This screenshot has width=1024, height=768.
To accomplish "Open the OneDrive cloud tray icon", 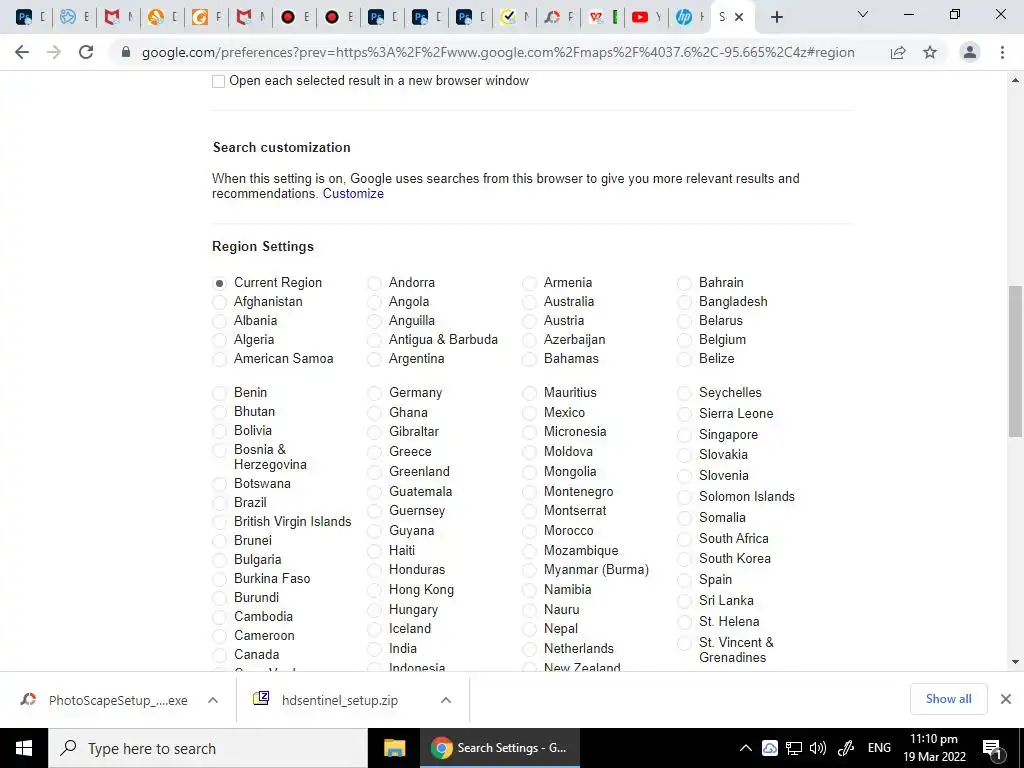I will click(x=770, y=748).
